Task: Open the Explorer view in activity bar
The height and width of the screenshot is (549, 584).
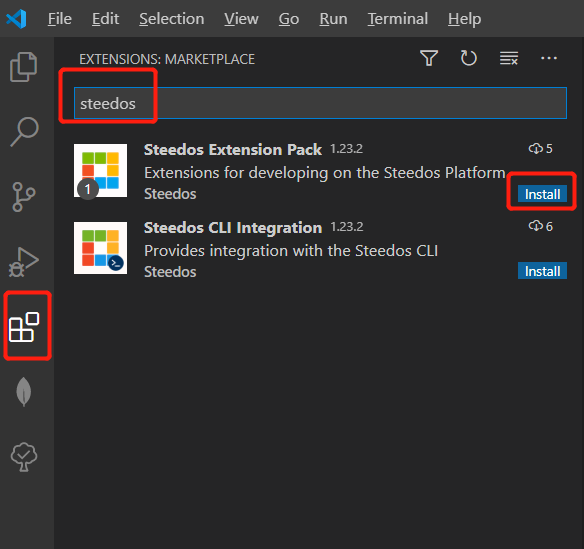Action: click(23, 67)
